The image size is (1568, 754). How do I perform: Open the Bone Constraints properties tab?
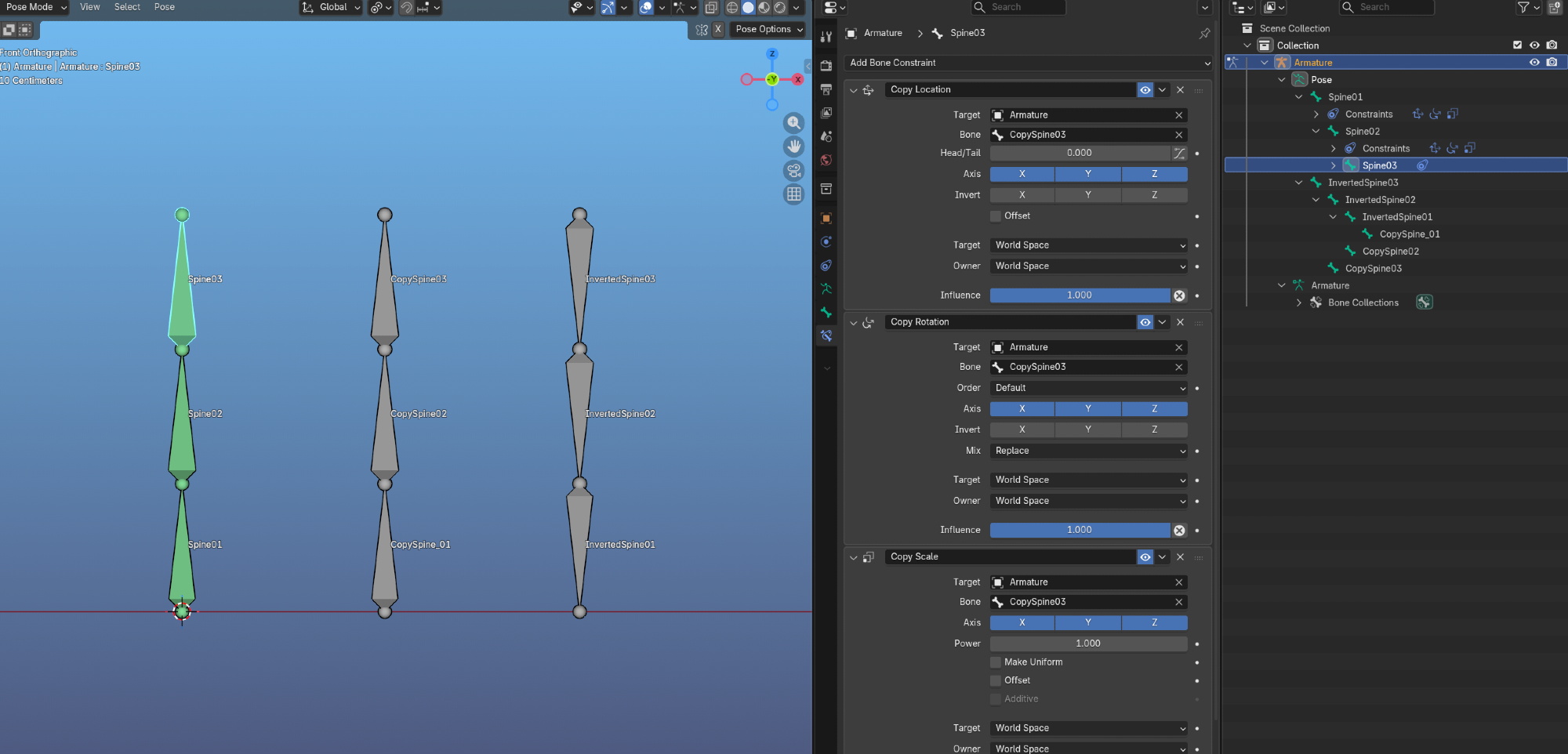826,335
